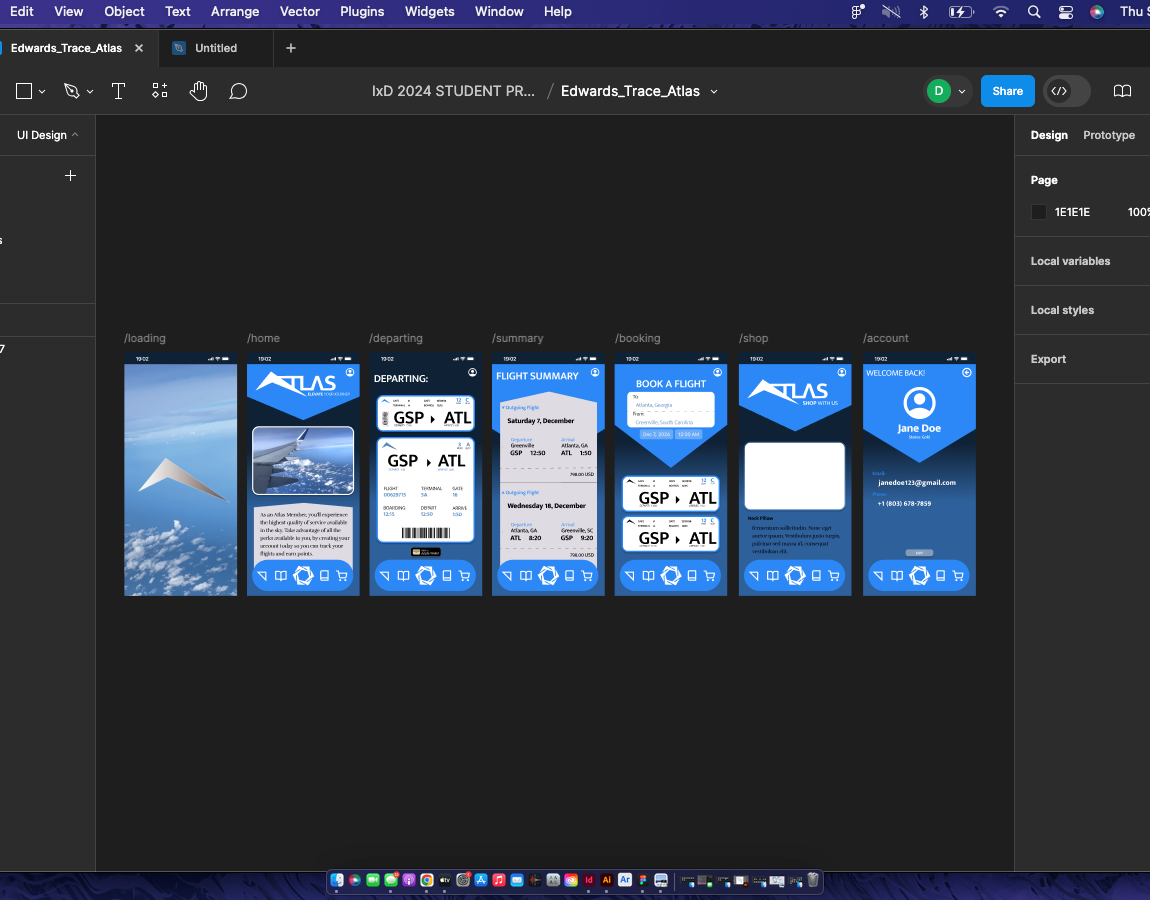Close the Edwards_Trace_Atlas tab

tap(139, 48)
